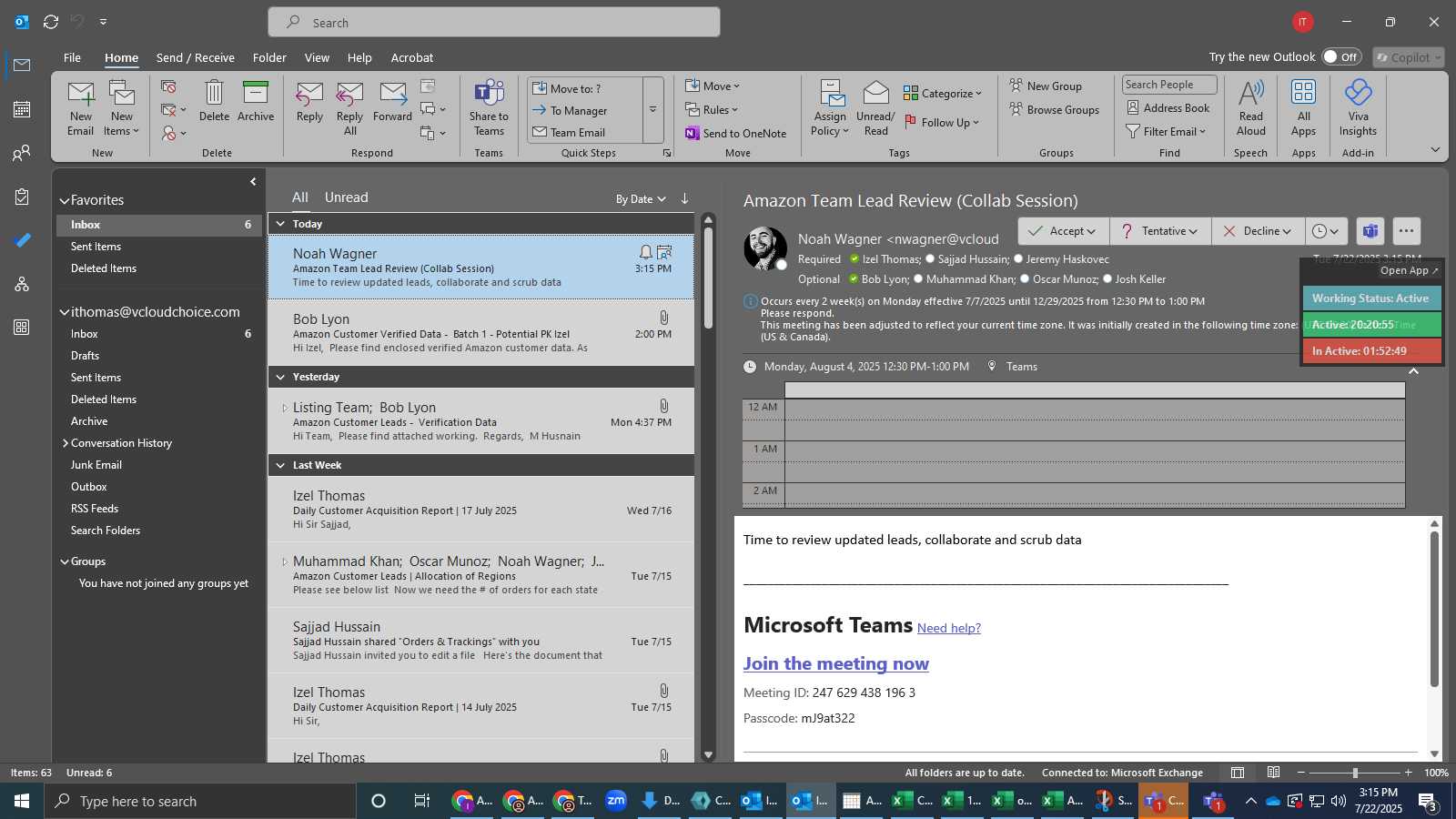Open Address Book

(1168, 108)
